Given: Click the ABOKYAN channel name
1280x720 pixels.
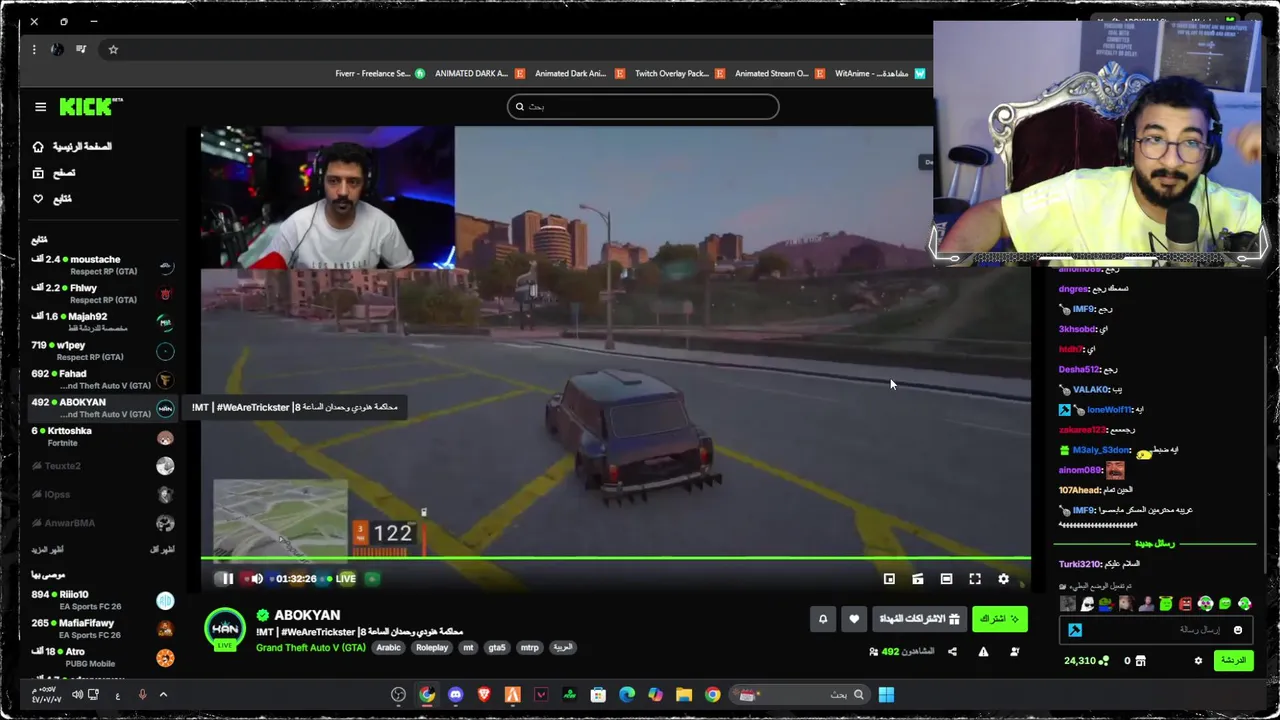Looking at the screenshot, I should (x=307, y=615).
